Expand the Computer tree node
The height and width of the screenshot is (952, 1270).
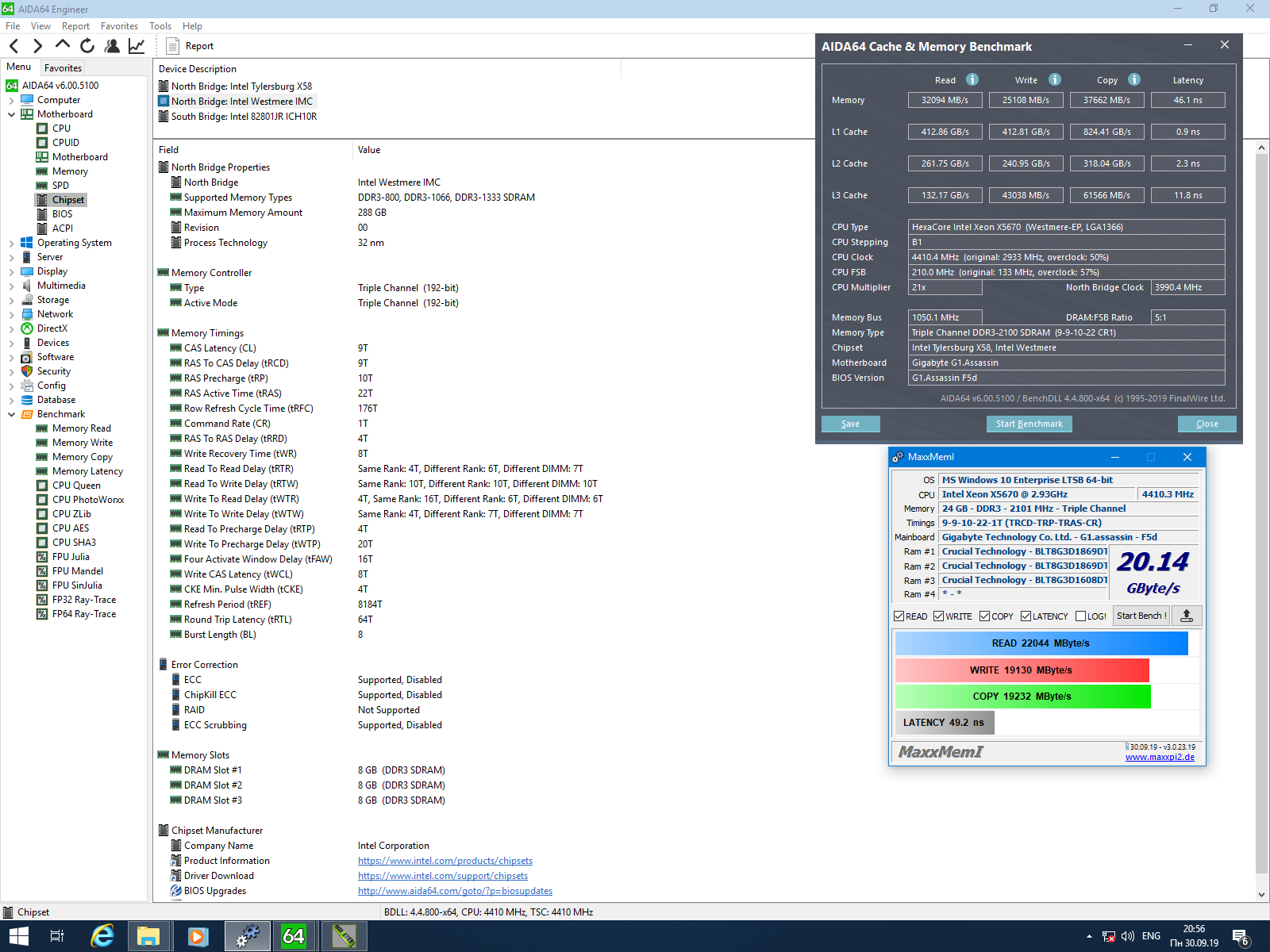click(x=11, y=100)
